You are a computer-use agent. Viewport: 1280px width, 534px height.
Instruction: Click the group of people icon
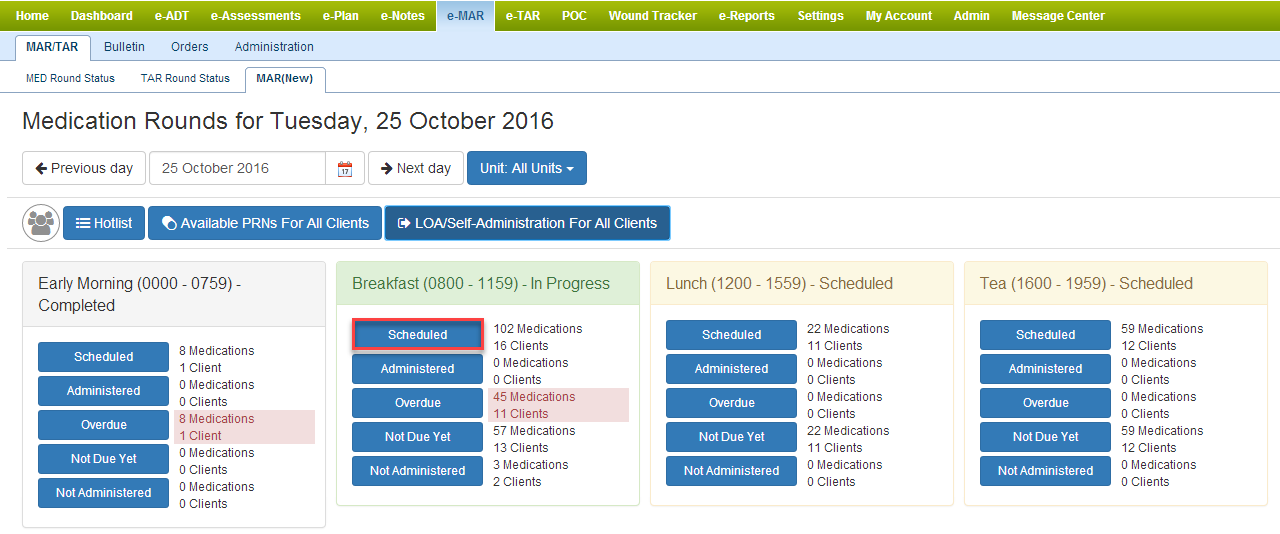tap(41, 223)
